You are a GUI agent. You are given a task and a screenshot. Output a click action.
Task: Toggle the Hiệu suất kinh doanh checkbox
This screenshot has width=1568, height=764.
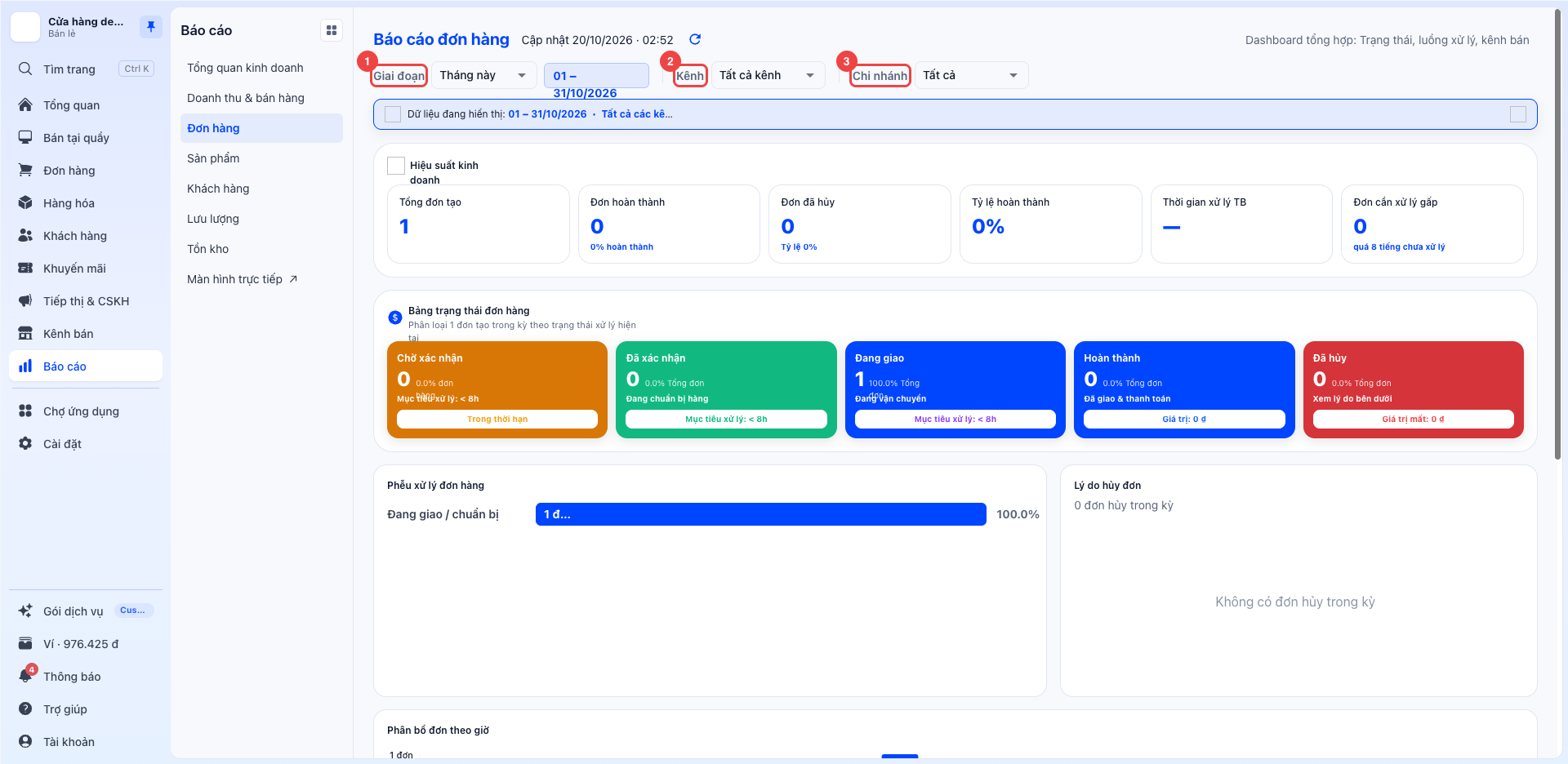point(396,166)
